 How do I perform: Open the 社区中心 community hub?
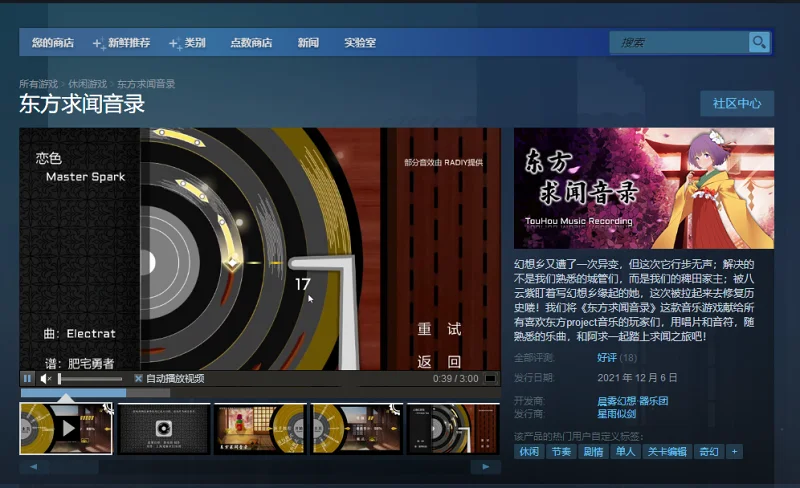737,104
